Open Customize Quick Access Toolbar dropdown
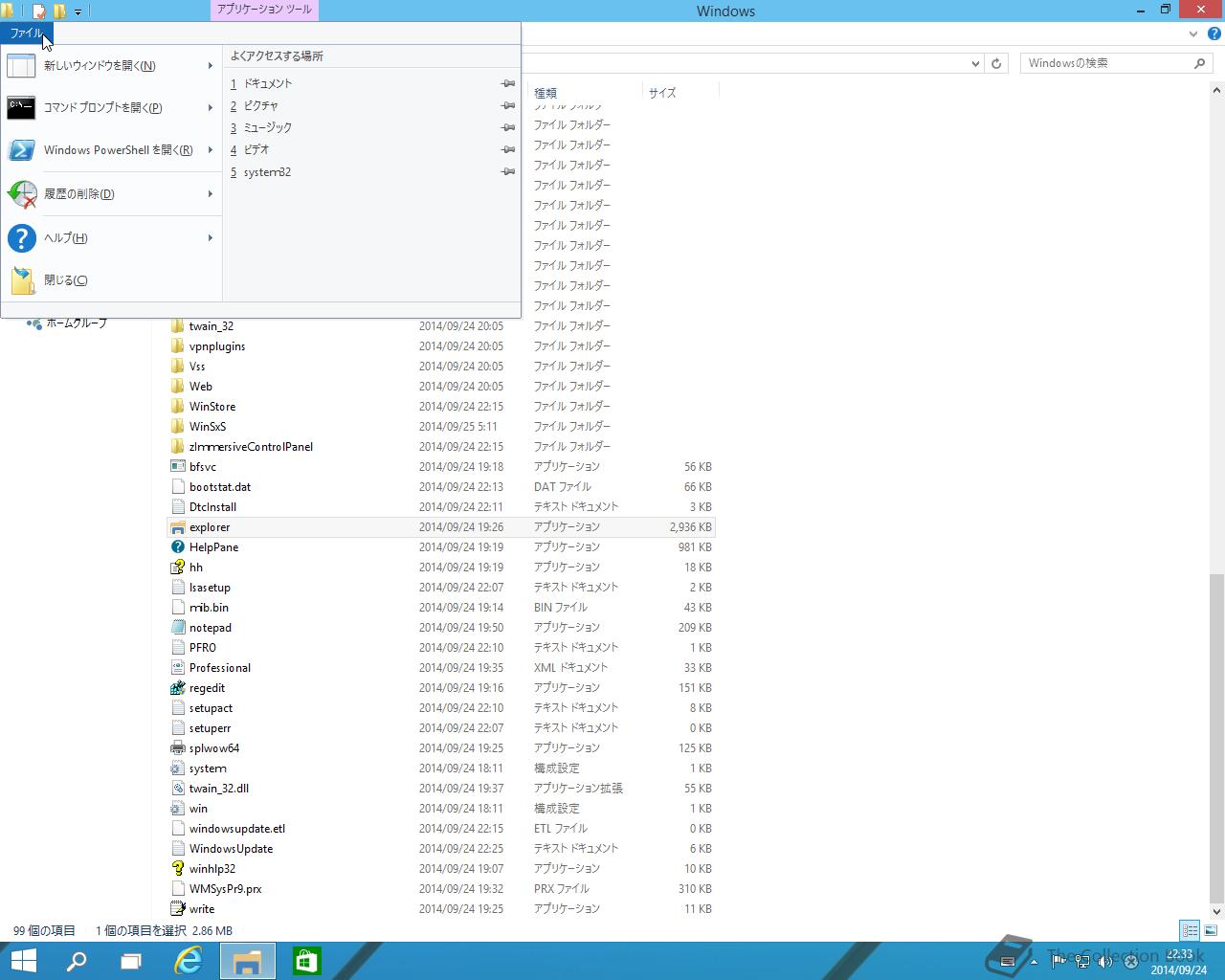The image size is (1225, 980). coord(78,11)
